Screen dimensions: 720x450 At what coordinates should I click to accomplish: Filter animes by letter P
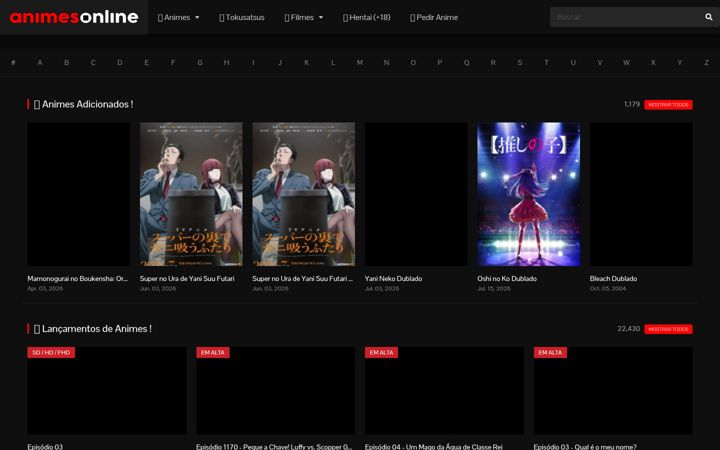tap(439, 62)
